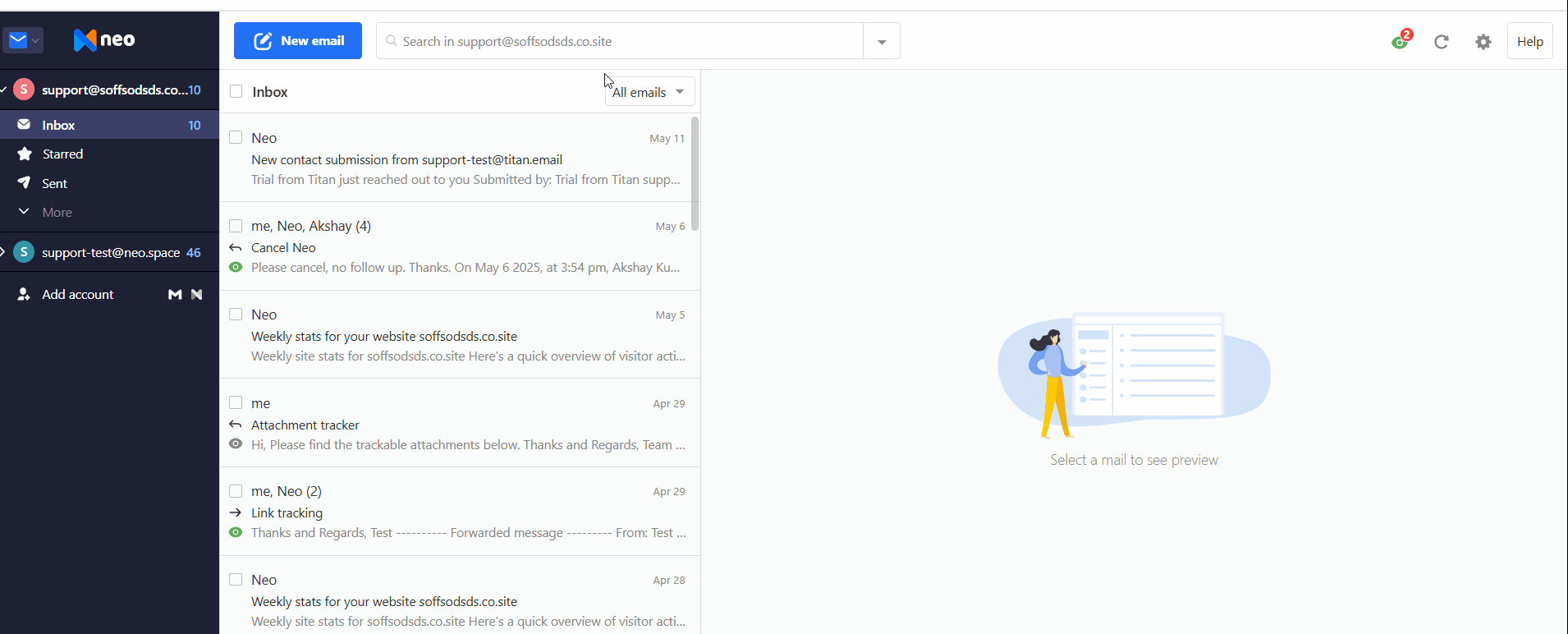The height and width of the screenshot is (634, 1568).
Task: Open the New contact submission email
Action: click(x=460, y=158)
